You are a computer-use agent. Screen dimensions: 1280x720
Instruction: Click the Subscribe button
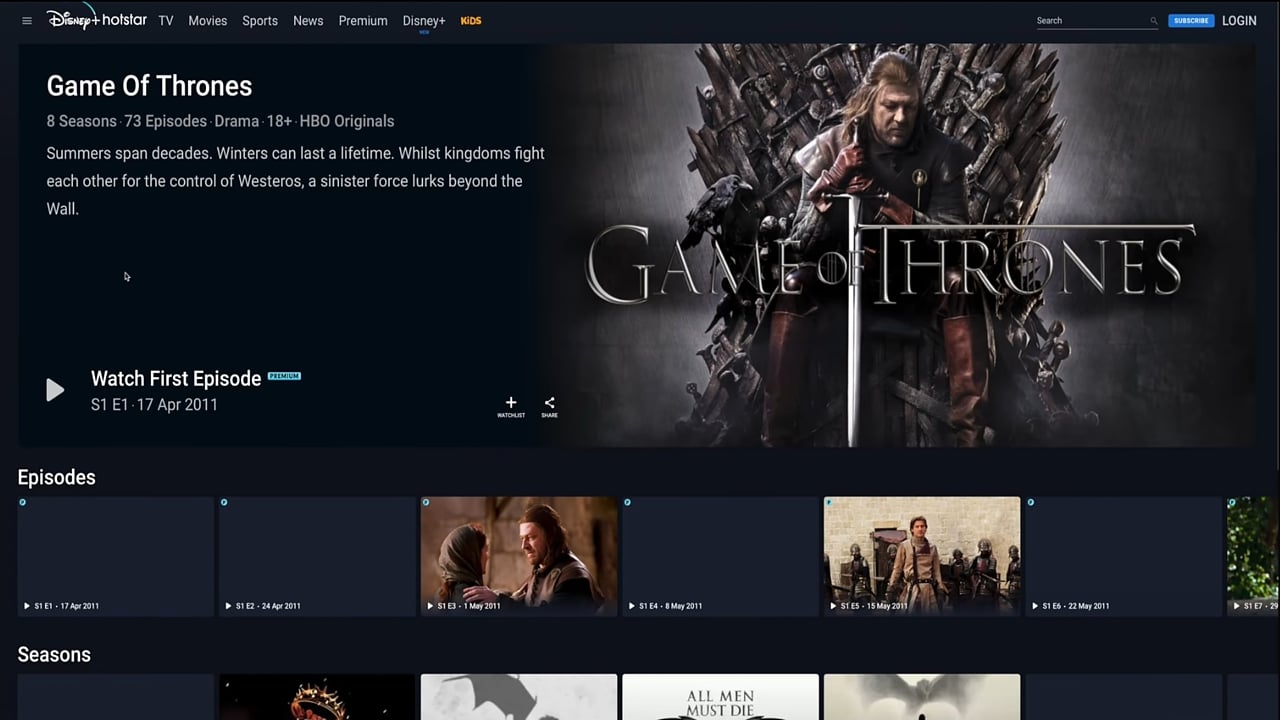click(x=1191, y=21)
